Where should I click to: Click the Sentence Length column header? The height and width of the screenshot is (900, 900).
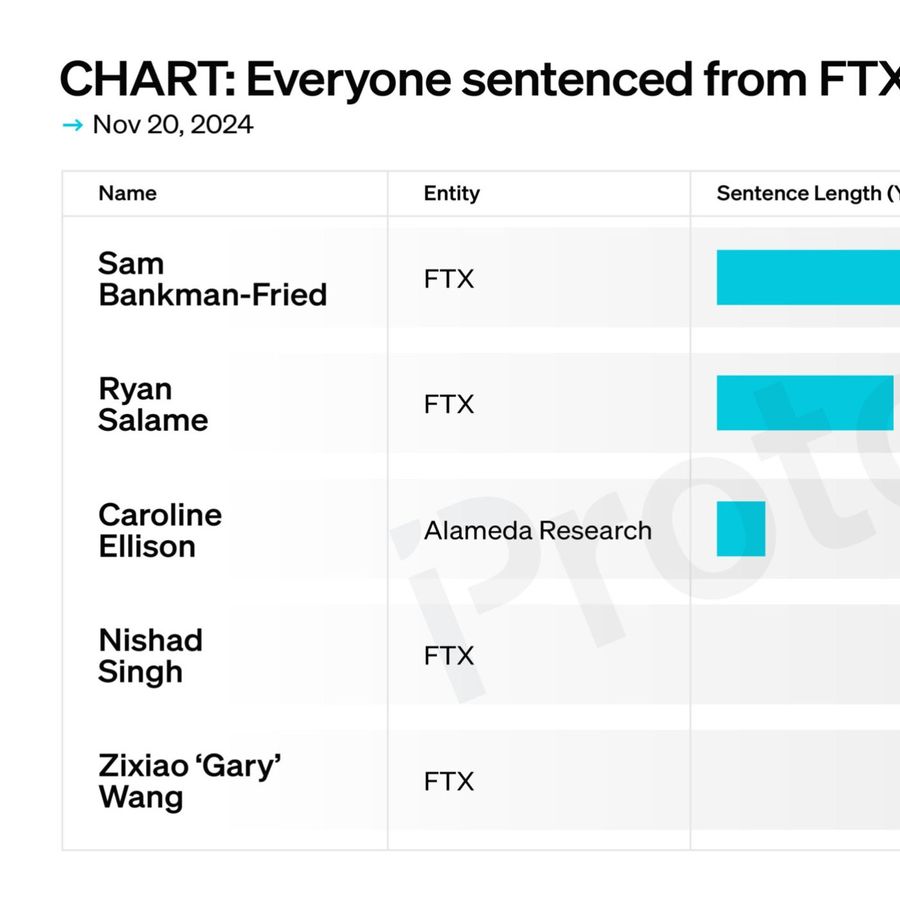806,193
